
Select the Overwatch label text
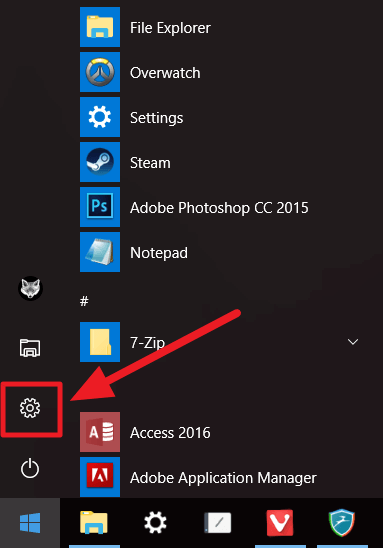pos(165,73)
